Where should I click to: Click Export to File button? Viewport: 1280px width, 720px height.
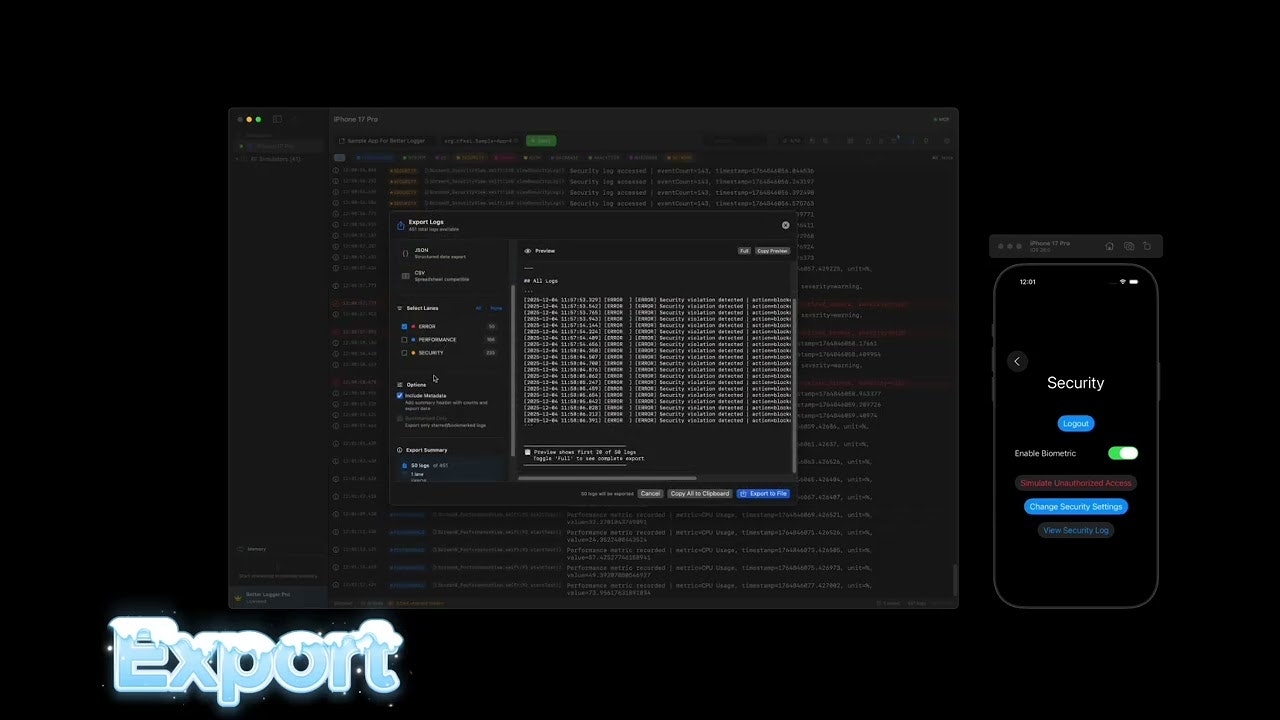763,494
